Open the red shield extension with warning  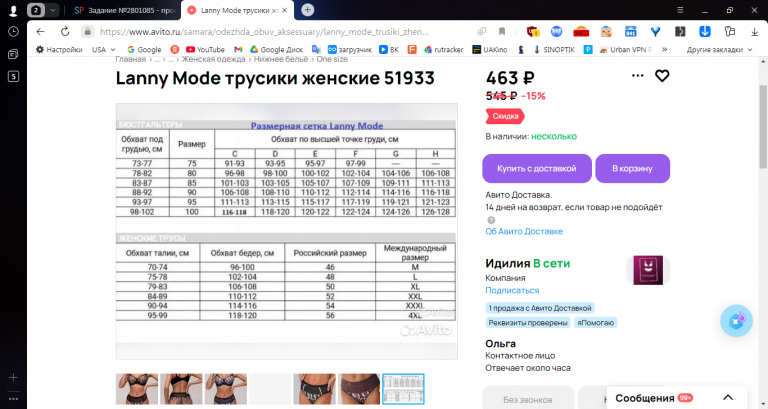pos(533,32)
